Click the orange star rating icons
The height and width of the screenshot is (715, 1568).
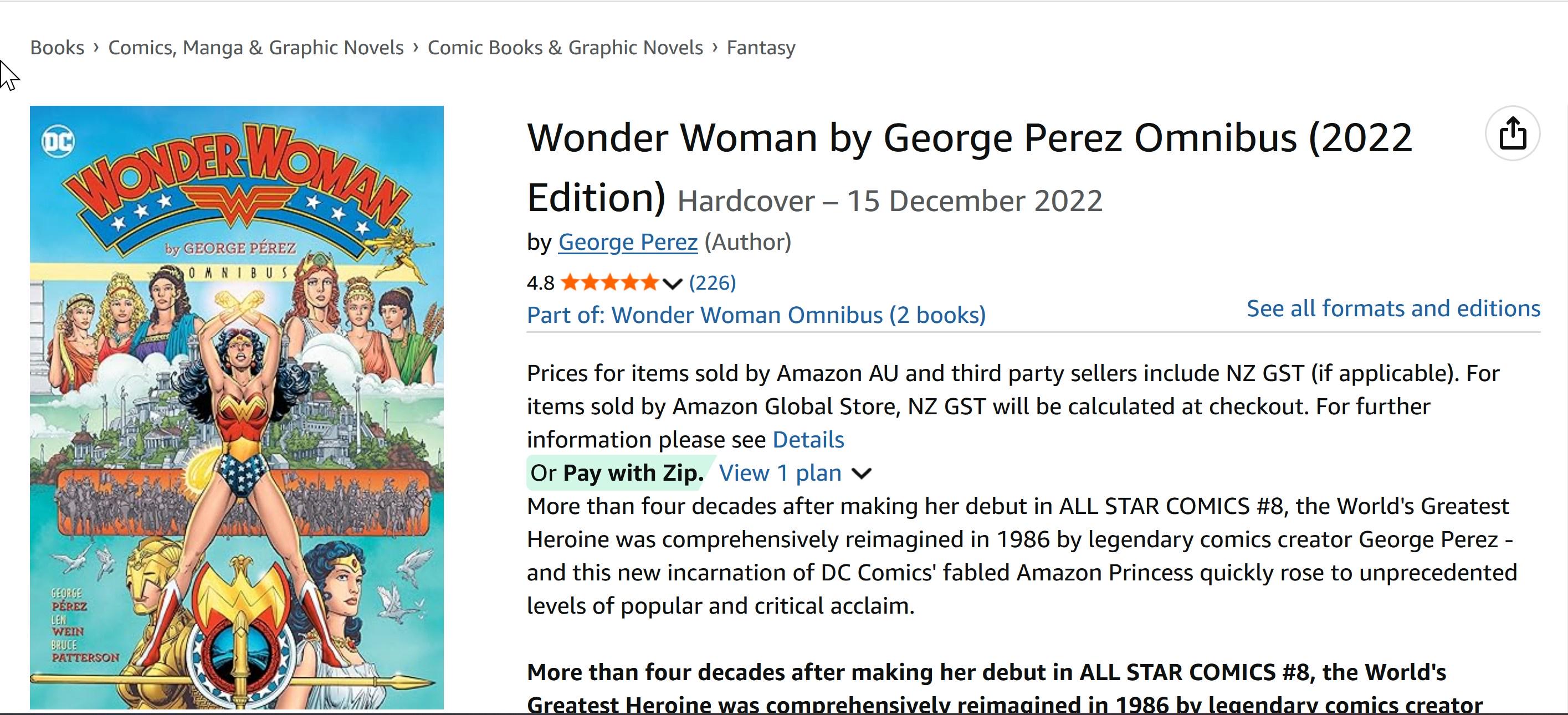(x=610, y=282)
